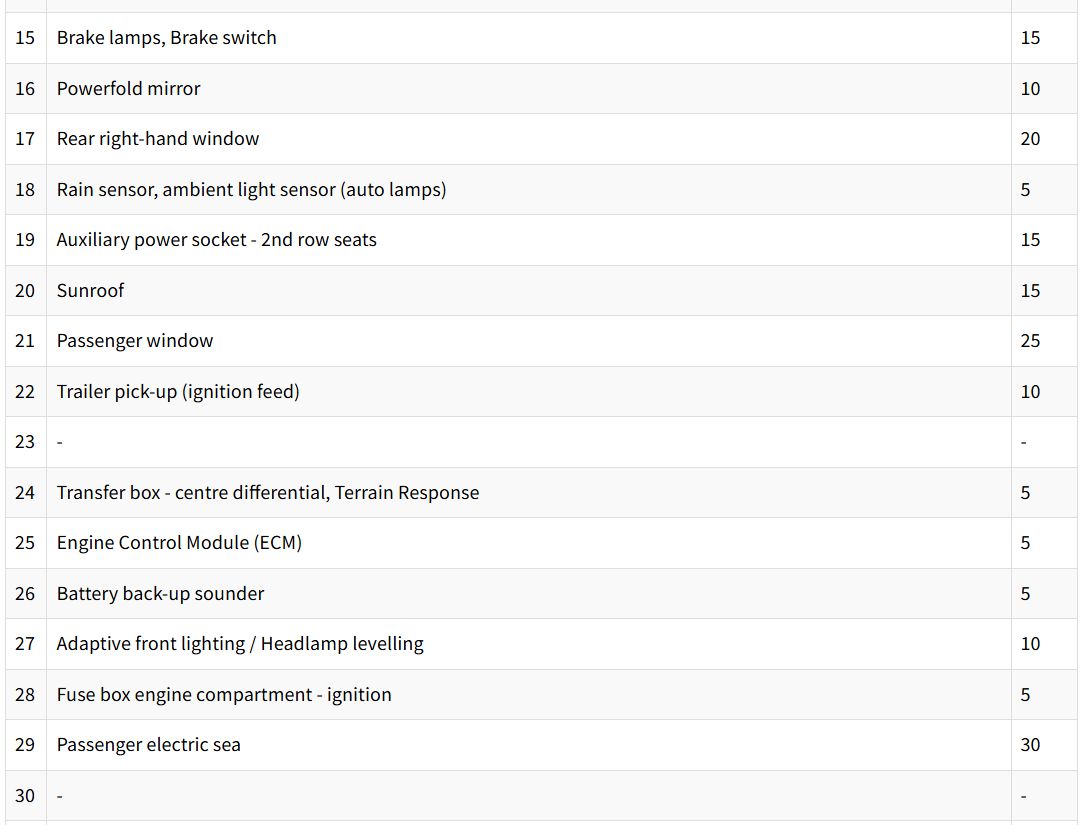Click 'Rear right-hand window' description
This screenshot has width=1086, height=825.
click(157, 139)
